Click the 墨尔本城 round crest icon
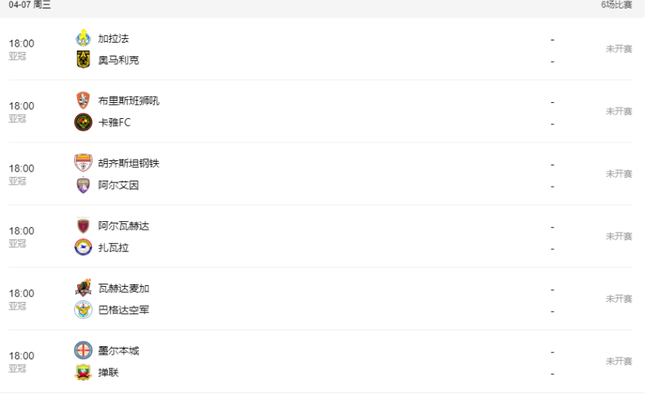 click(83, 351)
